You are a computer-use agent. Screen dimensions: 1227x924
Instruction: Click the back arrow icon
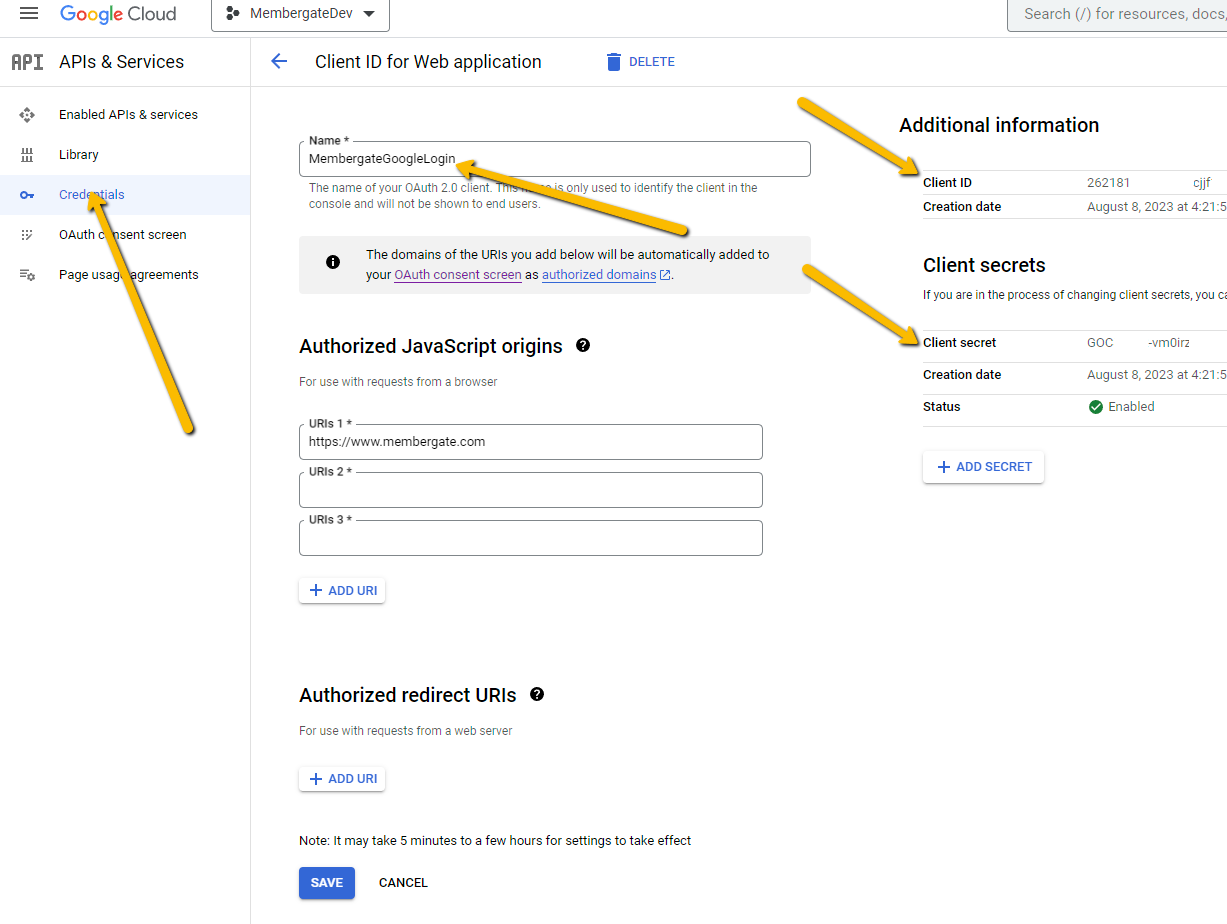coord(279,62)
